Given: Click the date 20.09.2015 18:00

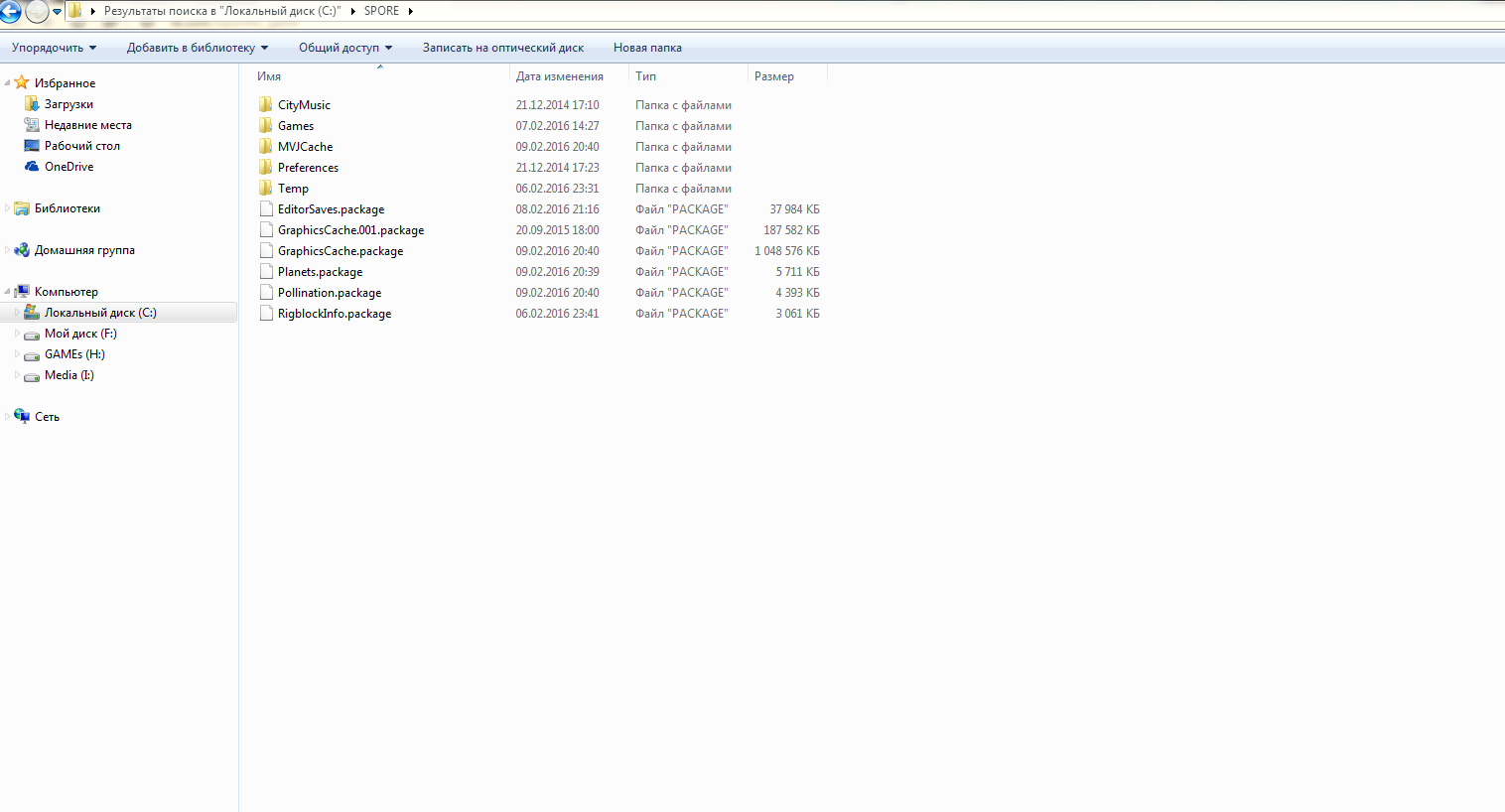Looking at the screenshot, I should click(x=557, y=230).
